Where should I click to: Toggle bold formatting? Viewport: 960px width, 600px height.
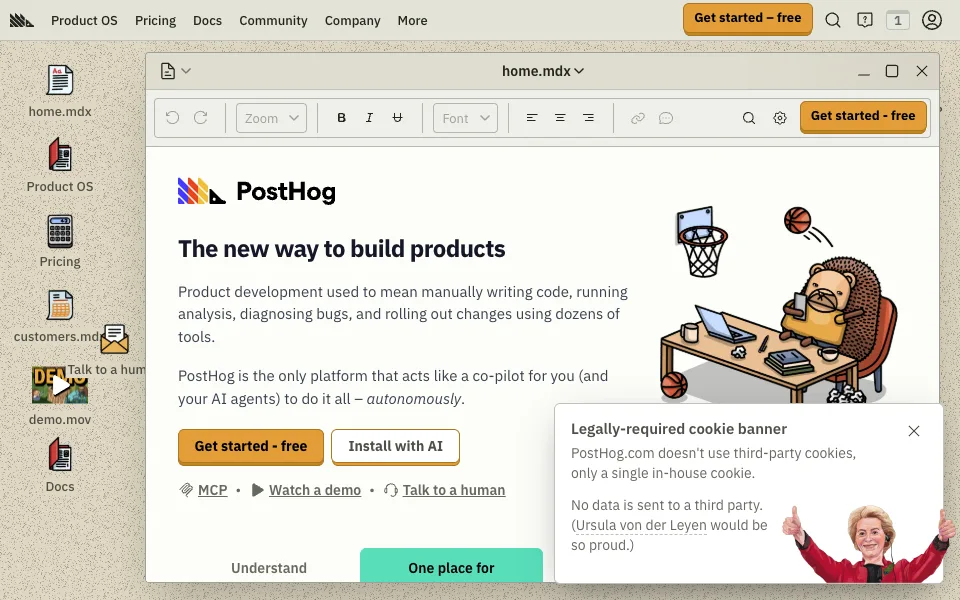[x=342, y=118]
